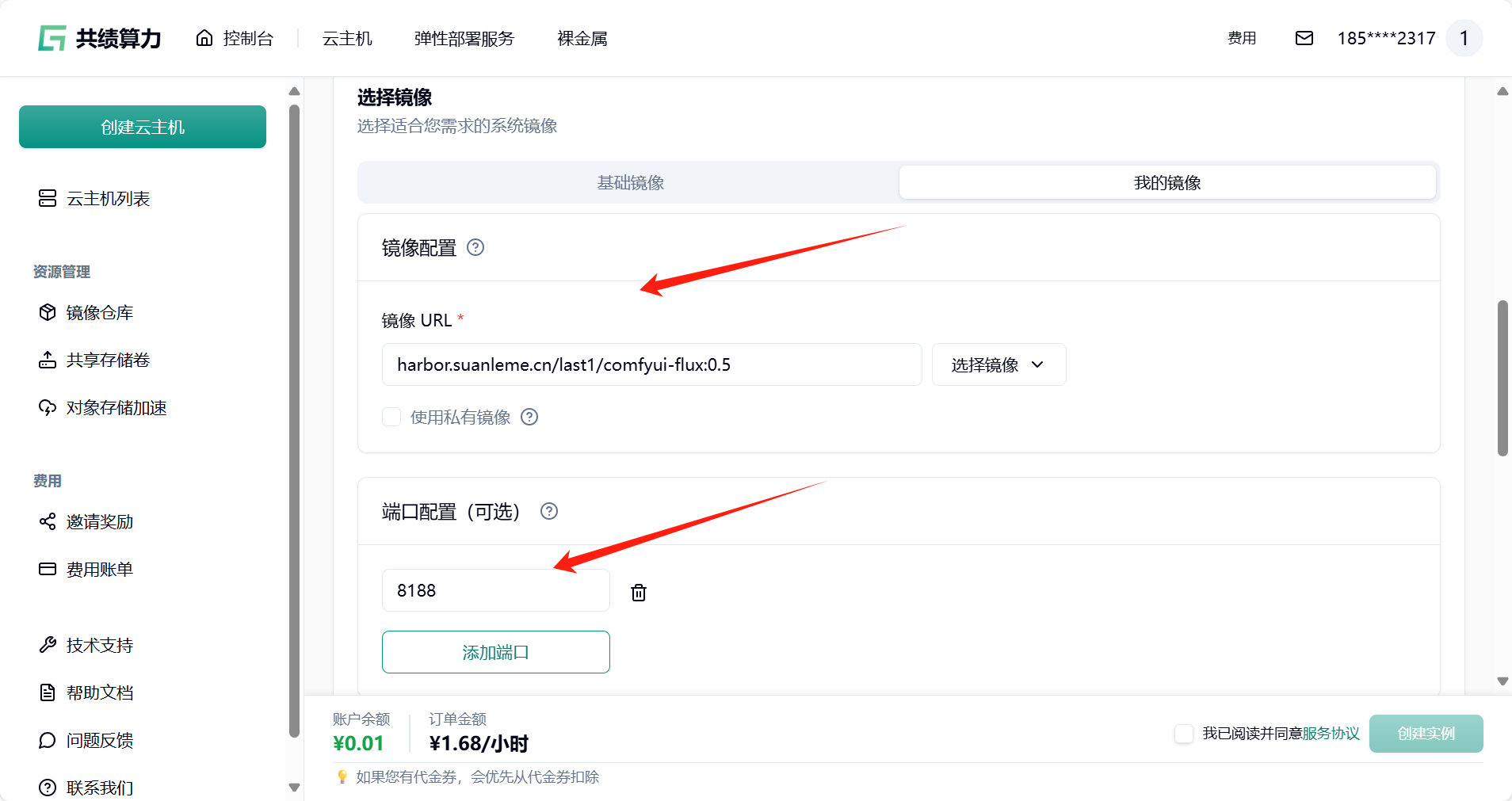Open the mail envelope icon
The image size is (1512, 801).
coord(1304,38)
